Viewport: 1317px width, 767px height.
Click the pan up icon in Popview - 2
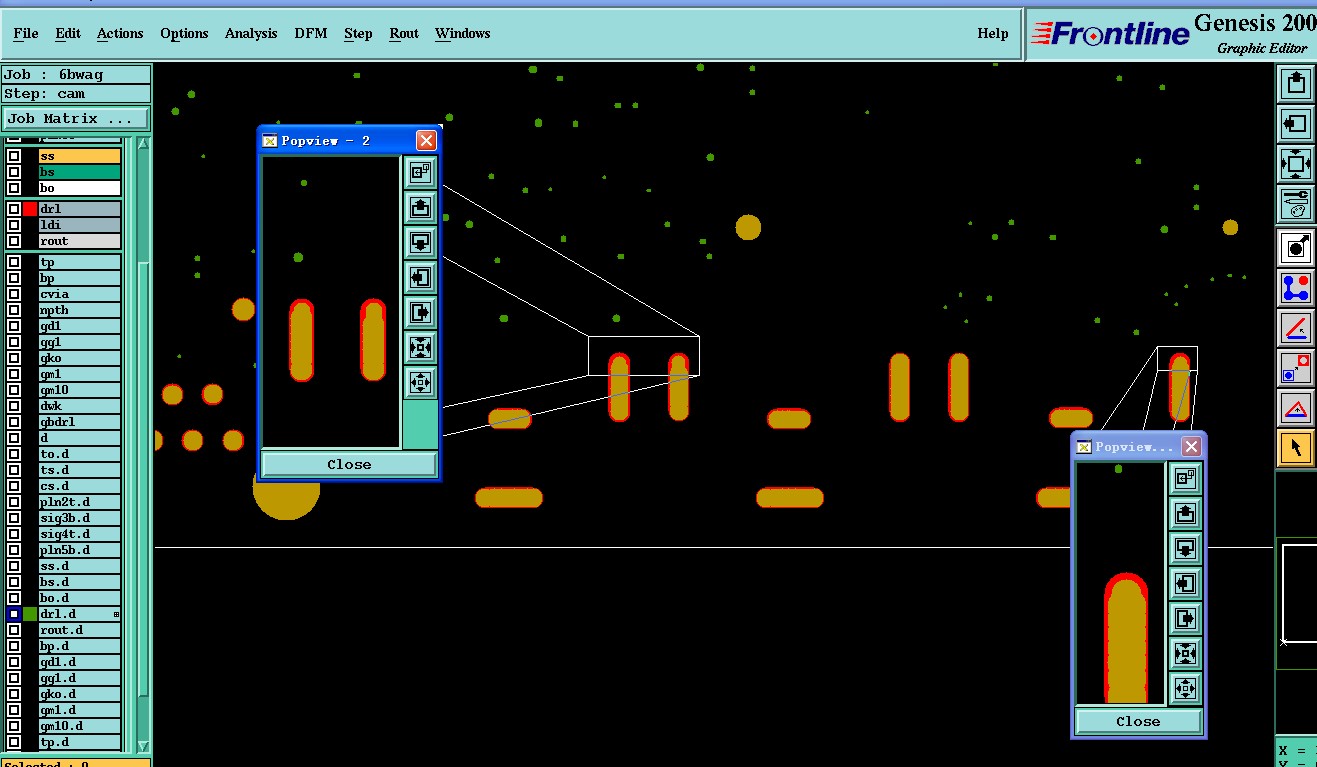[420, 207]
